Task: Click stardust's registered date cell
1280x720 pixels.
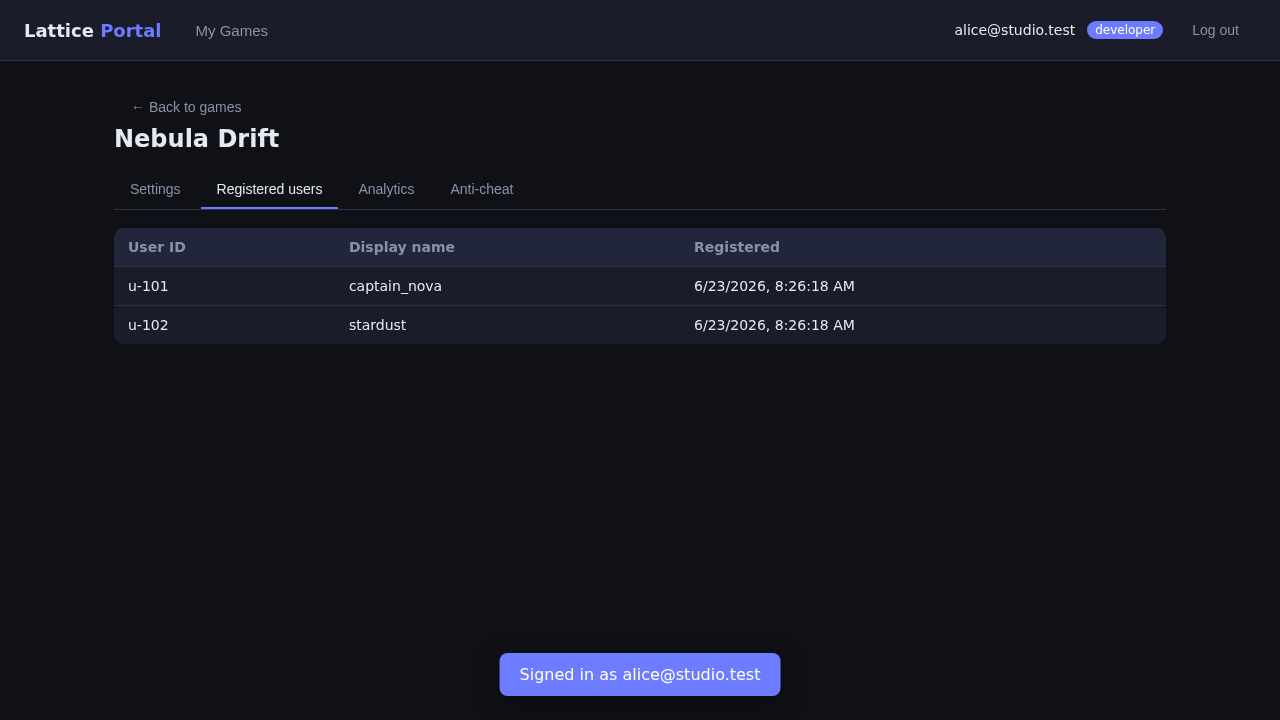Action: [923, 325]
